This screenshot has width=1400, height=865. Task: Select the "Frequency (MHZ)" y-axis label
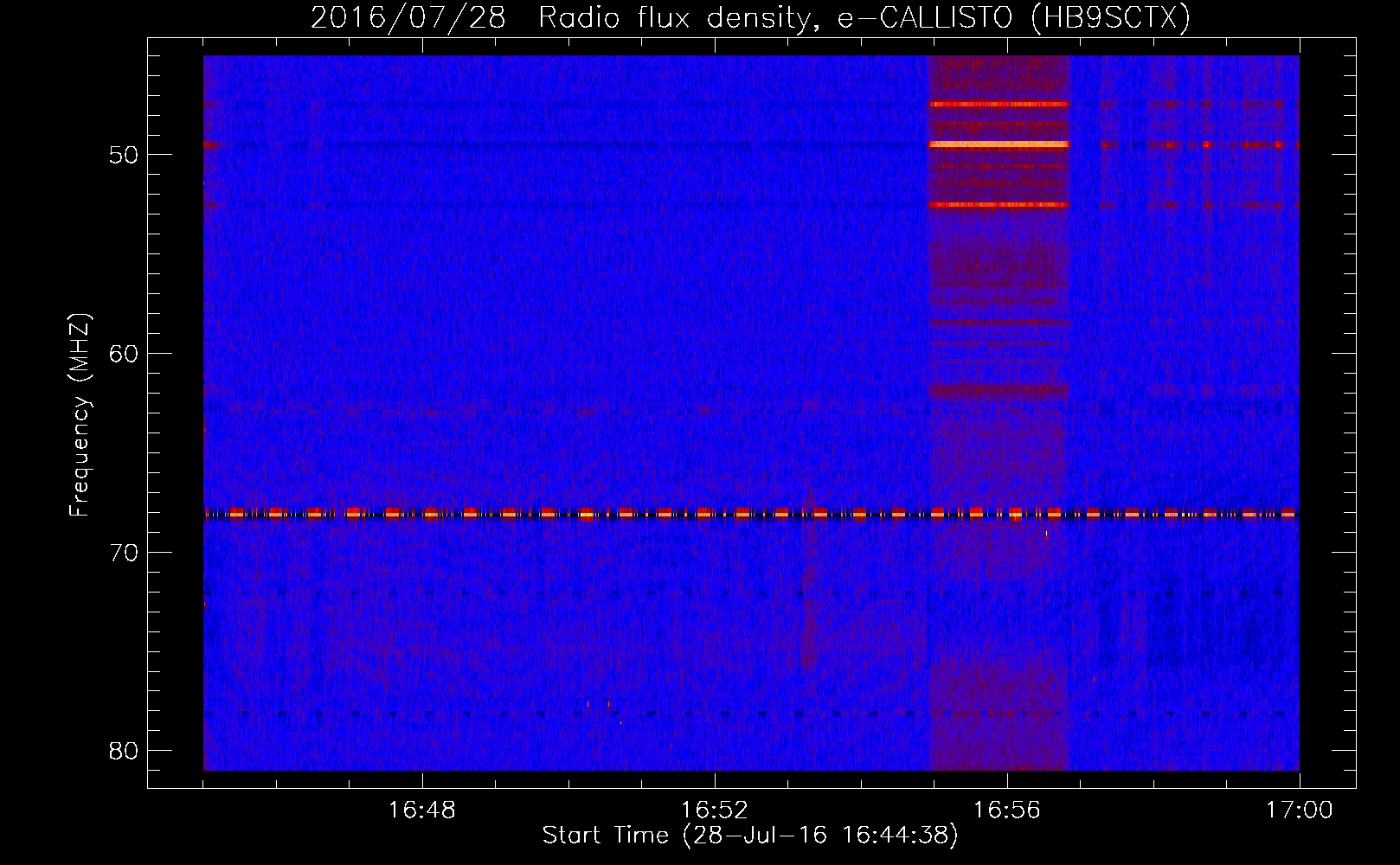tap(80, 415)
